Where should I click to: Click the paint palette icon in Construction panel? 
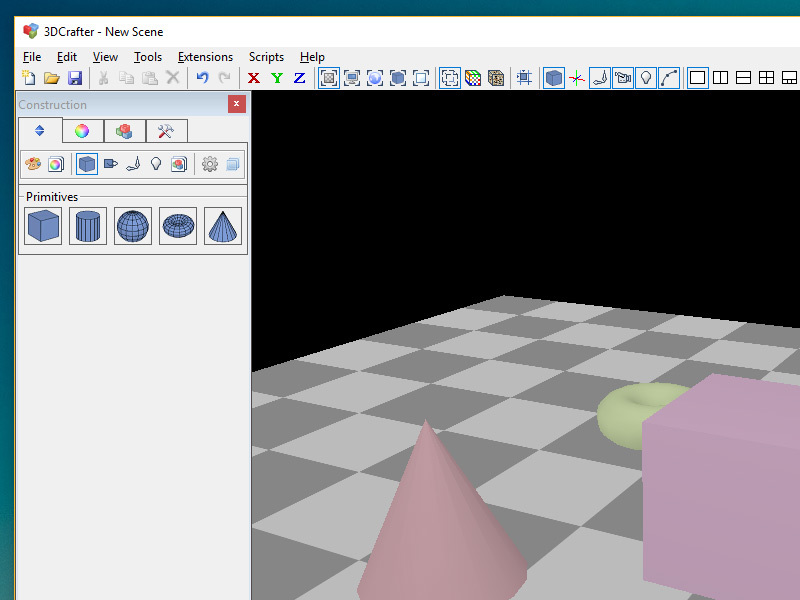click(33, 164)
